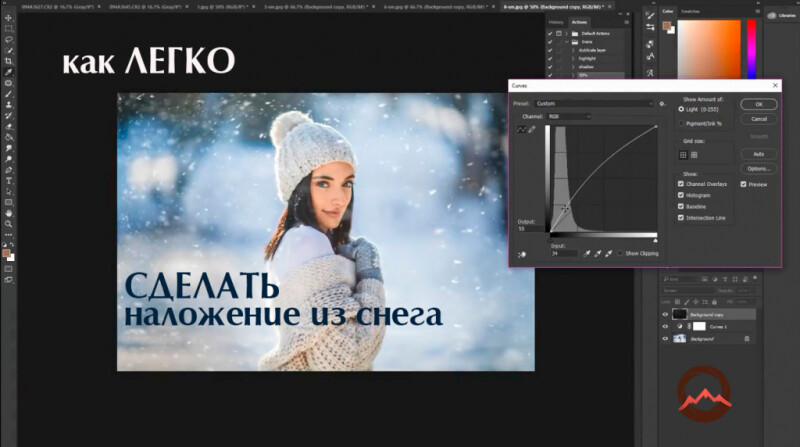
Task: Hide the Background layer via eye icon
Action: point(665,338)
